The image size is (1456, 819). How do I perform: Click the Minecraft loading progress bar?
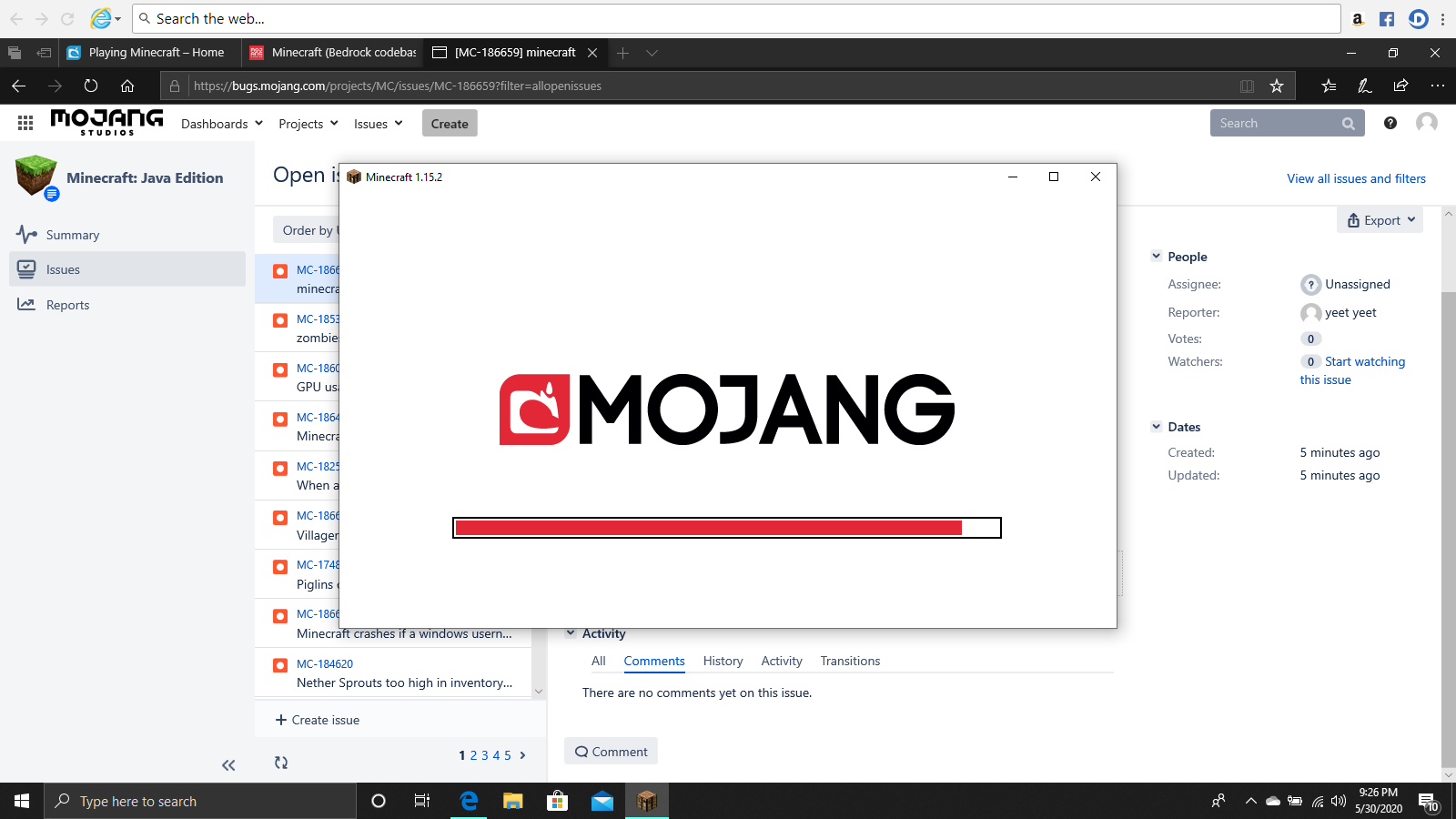[x=727, y=528]
